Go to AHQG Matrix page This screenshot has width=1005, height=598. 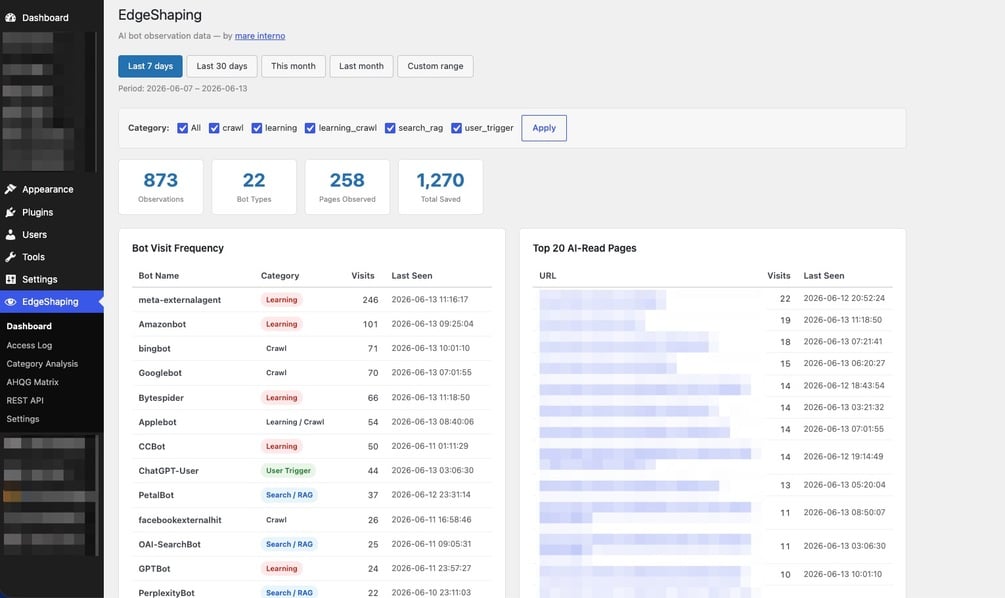point(32,382)
